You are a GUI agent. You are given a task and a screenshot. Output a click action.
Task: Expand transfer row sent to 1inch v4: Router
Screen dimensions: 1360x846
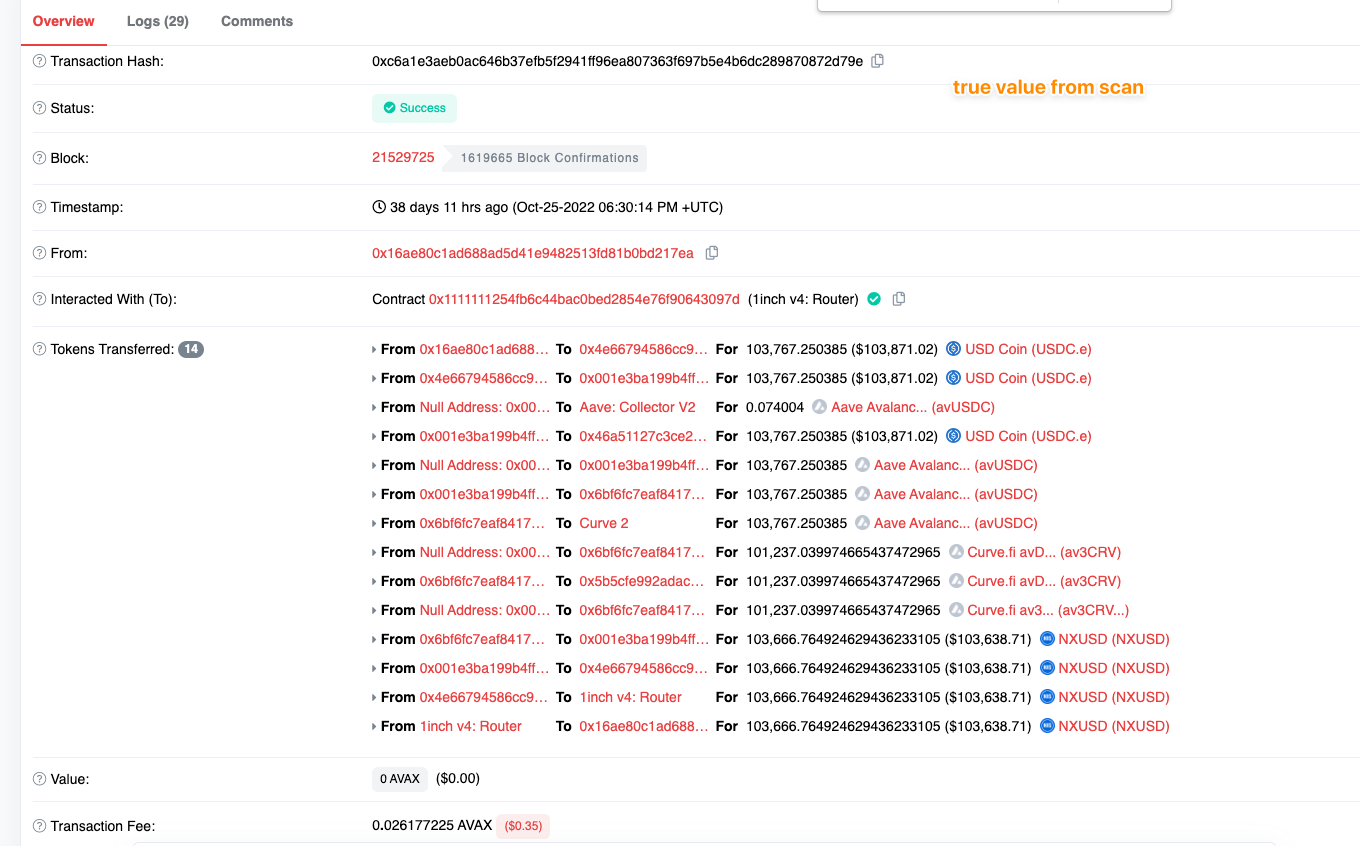click(375, 697)
